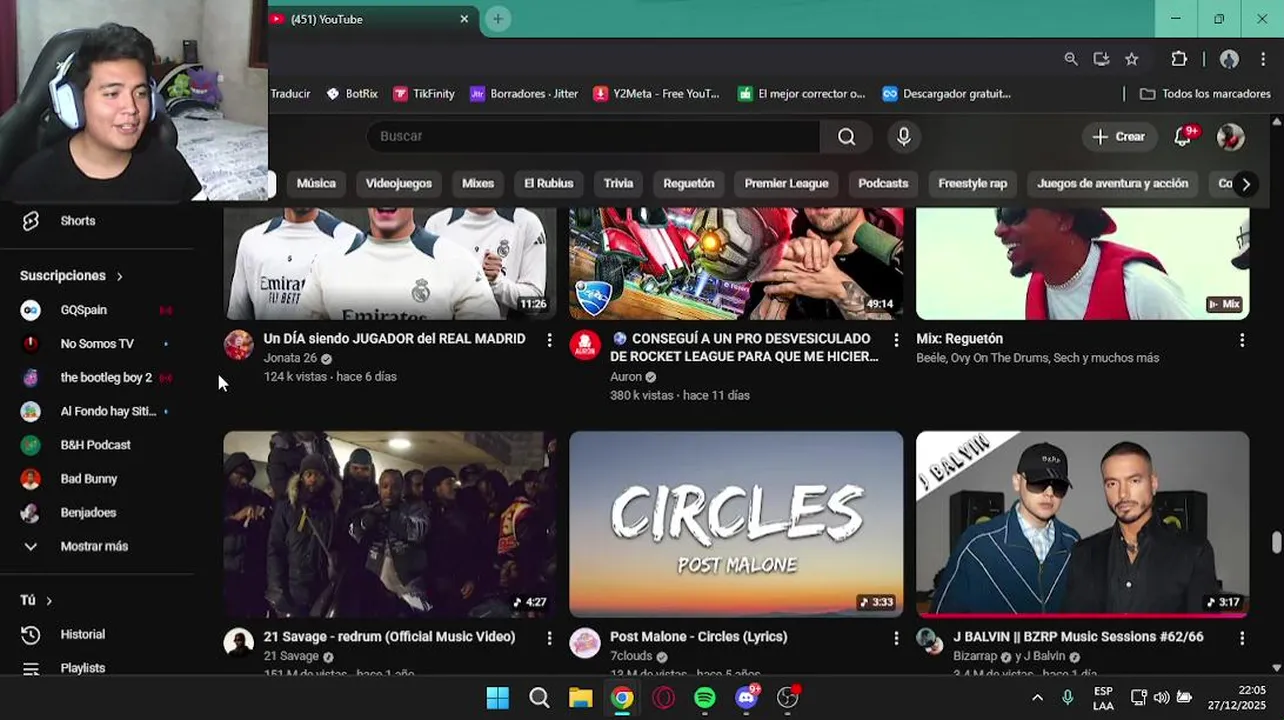Screen dimensions: 1284x720
Task: Select the Podcasts category chip
Action: 883,184
